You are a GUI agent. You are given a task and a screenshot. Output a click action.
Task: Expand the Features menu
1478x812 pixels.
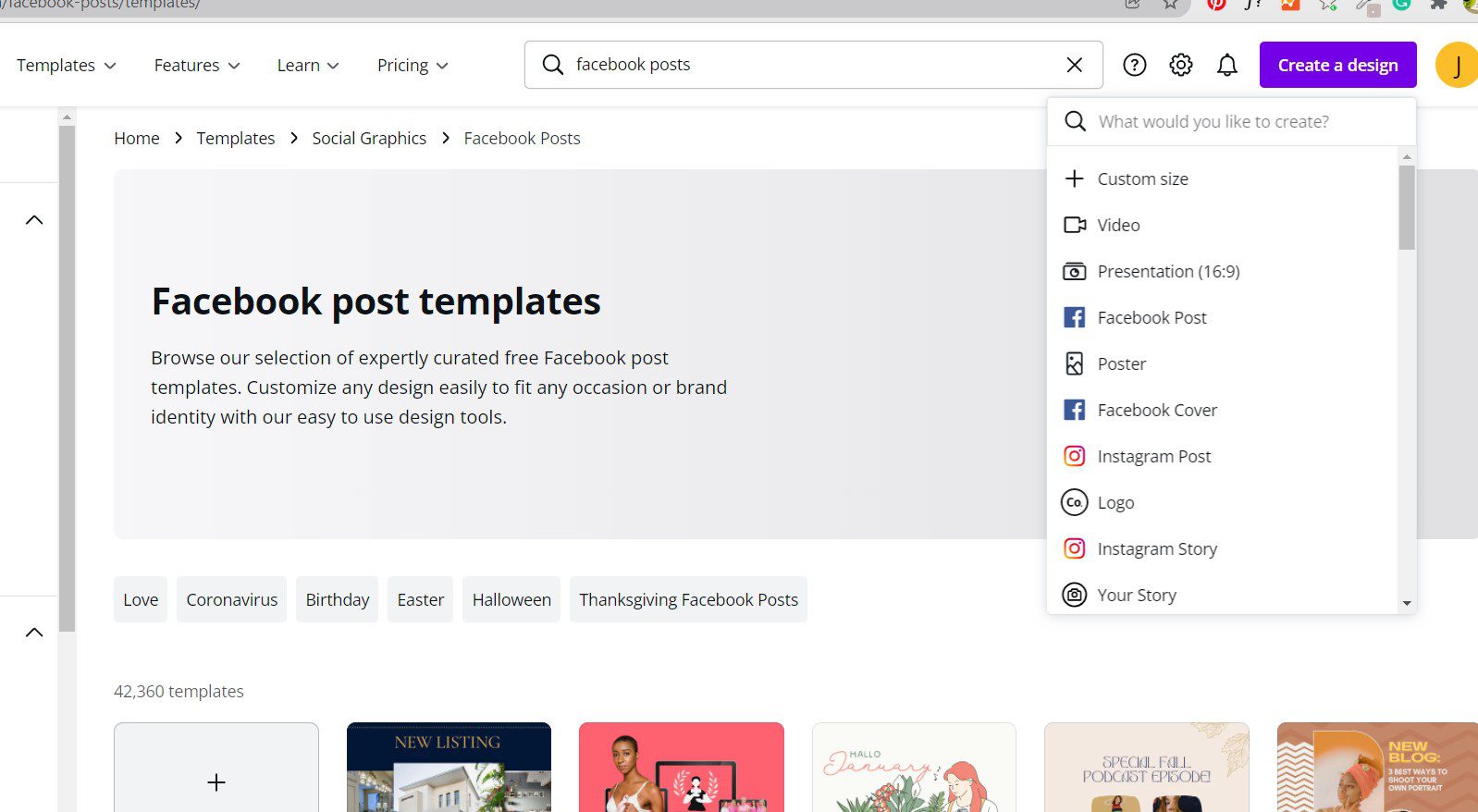(x=197, y=65)
